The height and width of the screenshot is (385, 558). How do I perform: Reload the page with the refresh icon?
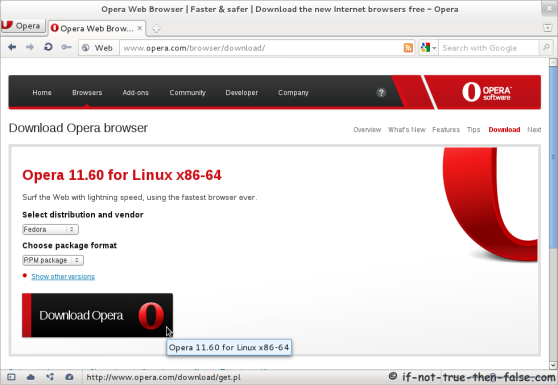point(48,47)
